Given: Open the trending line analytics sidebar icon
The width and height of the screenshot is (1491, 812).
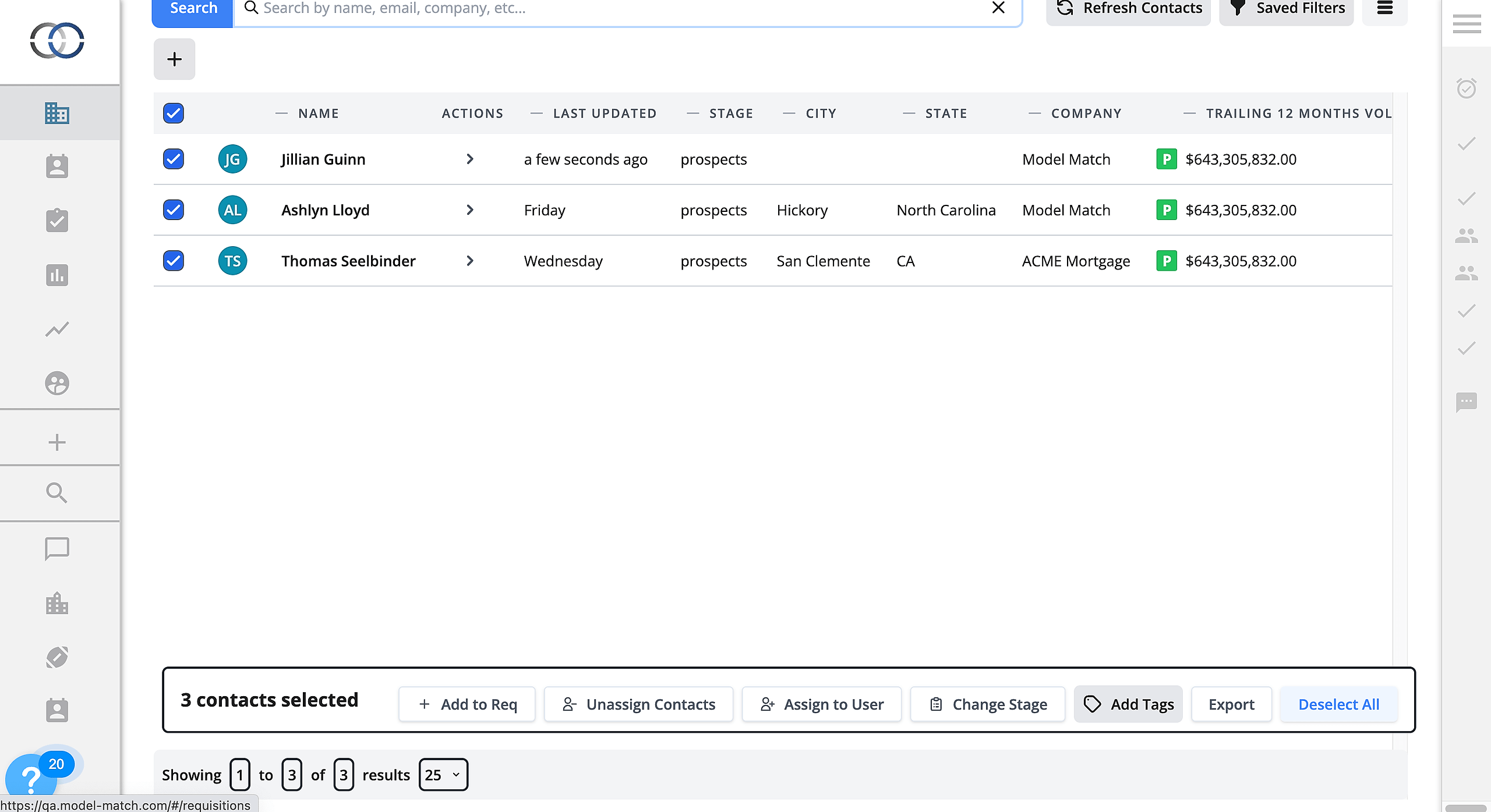Looking at the screenshot, I should coord(56,329).
